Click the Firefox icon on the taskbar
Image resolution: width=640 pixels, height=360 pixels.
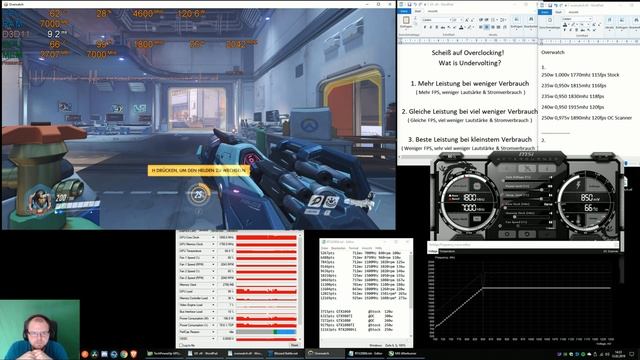(x=85, y=354)
